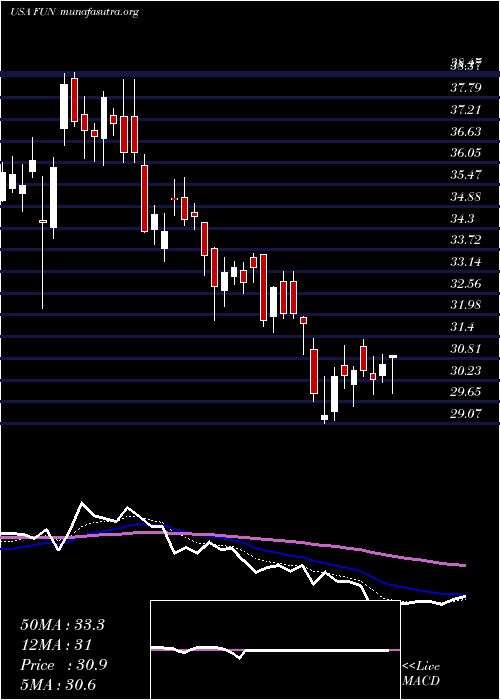Click inside the MACD inset panel
Screen dimensions: 500x700
(275, 650)
